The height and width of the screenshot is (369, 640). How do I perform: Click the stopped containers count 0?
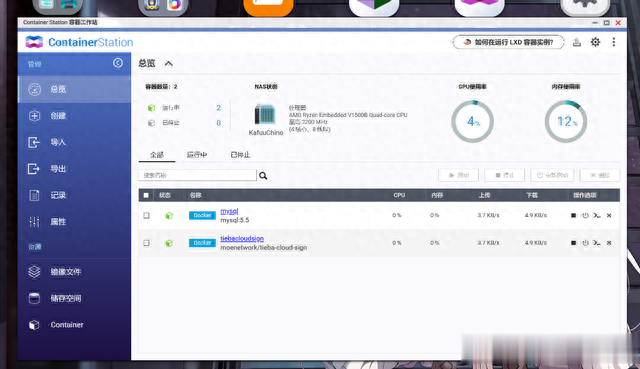point(218,123)
